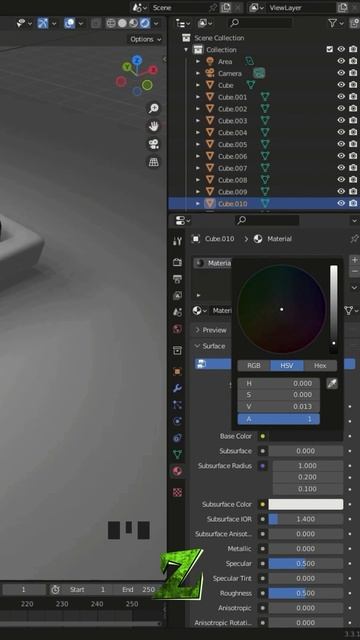Click the Properties search field
The image size is (360, 640).
tap(267, 221)
